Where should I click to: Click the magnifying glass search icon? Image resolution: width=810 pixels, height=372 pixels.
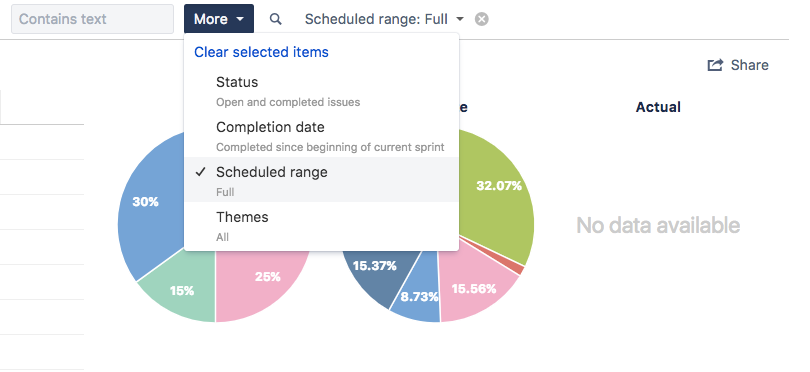click(x=276, y=19)
